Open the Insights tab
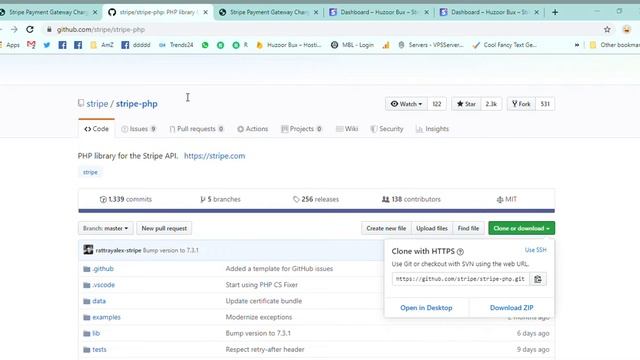 coord(432,129)
